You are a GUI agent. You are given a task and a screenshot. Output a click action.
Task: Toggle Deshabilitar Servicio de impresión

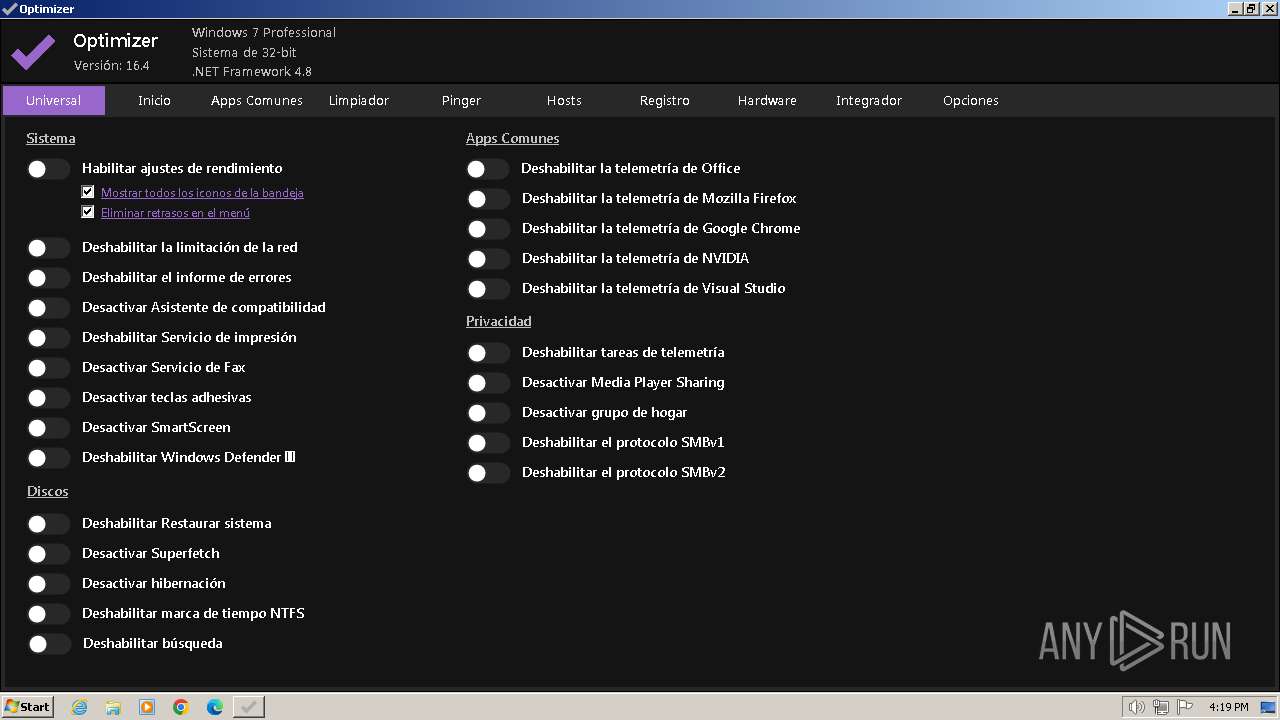coord(48,338)
